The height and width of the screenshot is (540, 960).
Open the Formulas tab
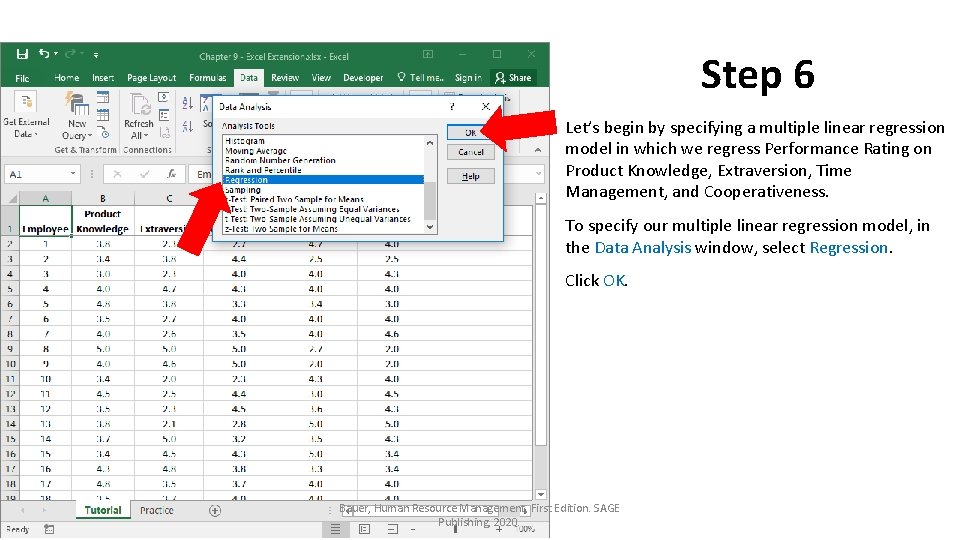tap(208, 78)
